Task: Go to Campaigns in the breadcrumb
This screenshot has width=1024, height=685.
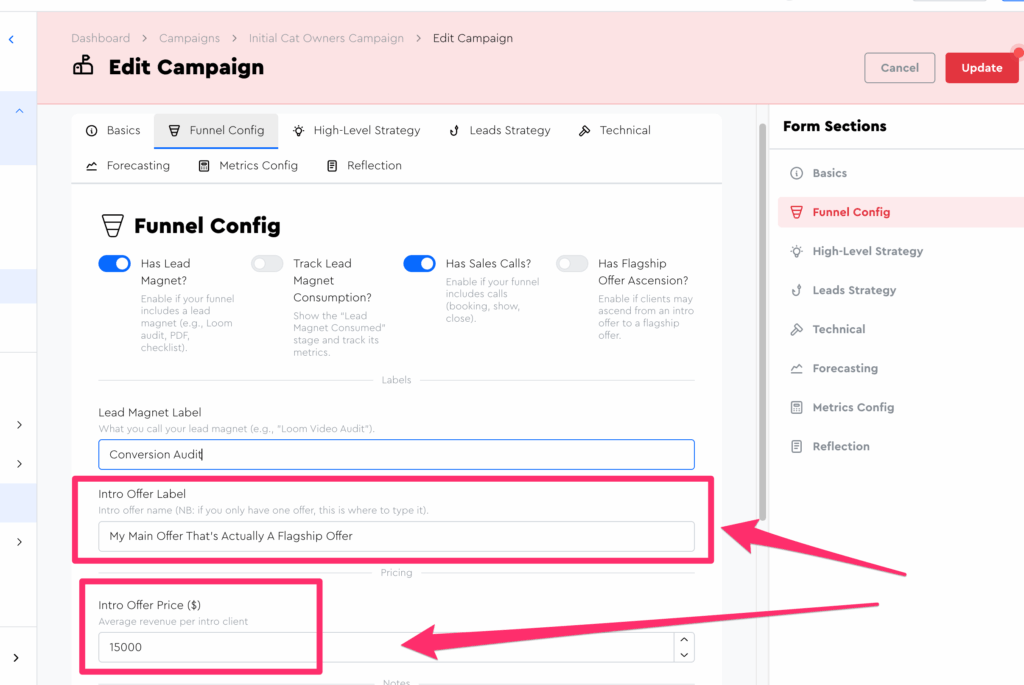Action: (189, 38)
